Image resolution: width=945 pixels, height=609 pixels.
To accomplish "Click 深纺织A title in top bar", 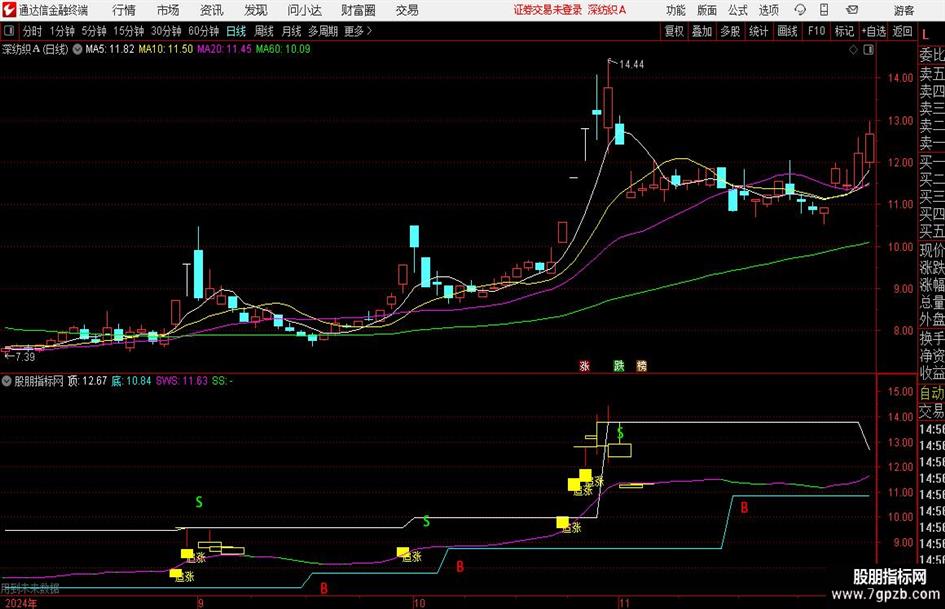I will click(x=606, y=10).
